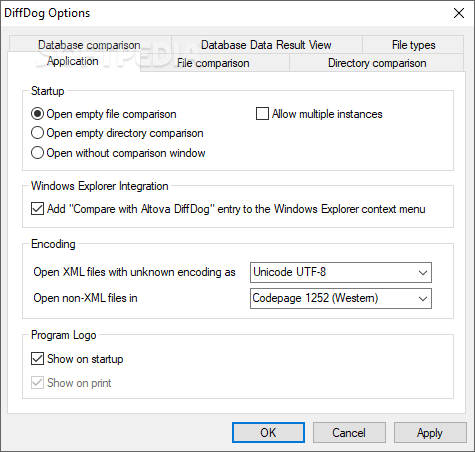Select Open empty file comparison radio button
The image size is (475, 452).
point(37,114)
